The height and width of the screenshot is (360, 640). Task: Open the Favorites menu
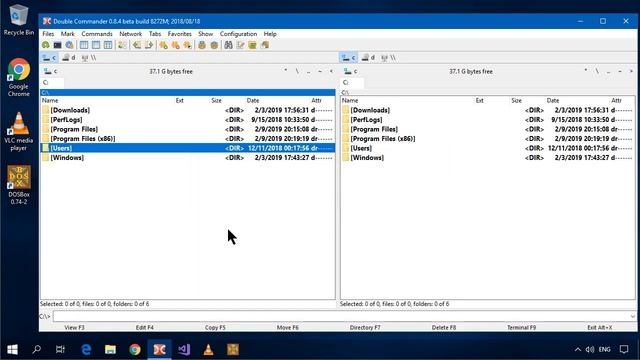(180, 34)
